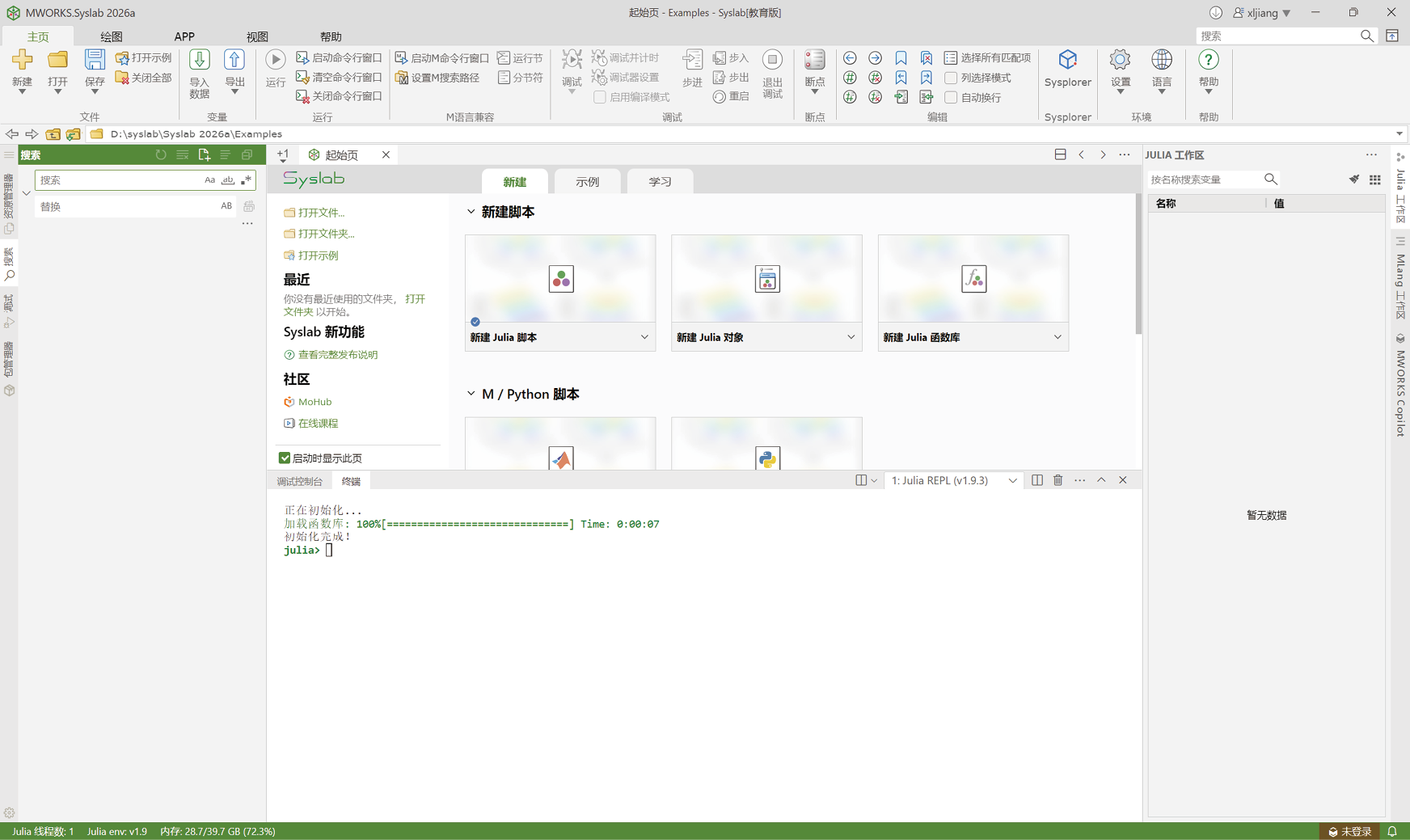Click 选择所有匹配项 select all matches
Image resolution: width=1410 pixels, height=840 pixels.
tap(988, 58)
